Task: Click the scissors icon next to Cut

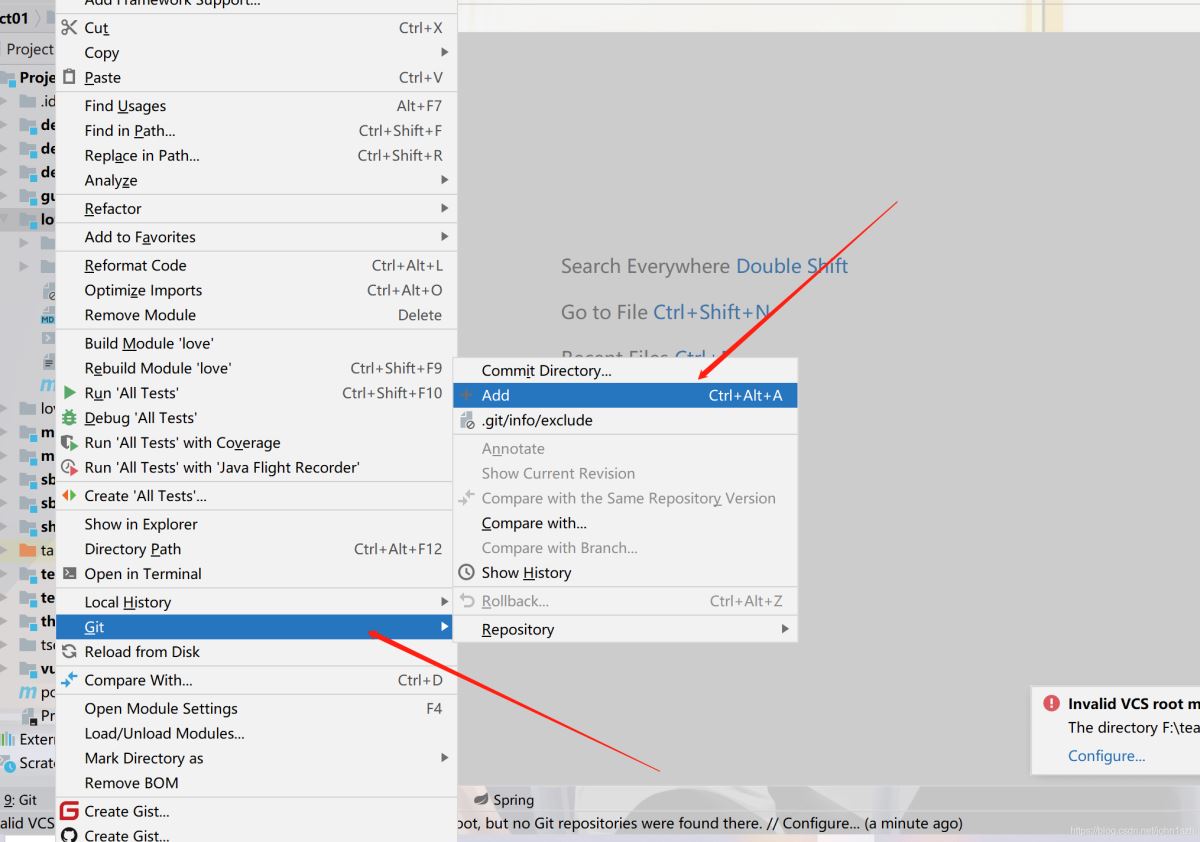Action: coord(69,28)
